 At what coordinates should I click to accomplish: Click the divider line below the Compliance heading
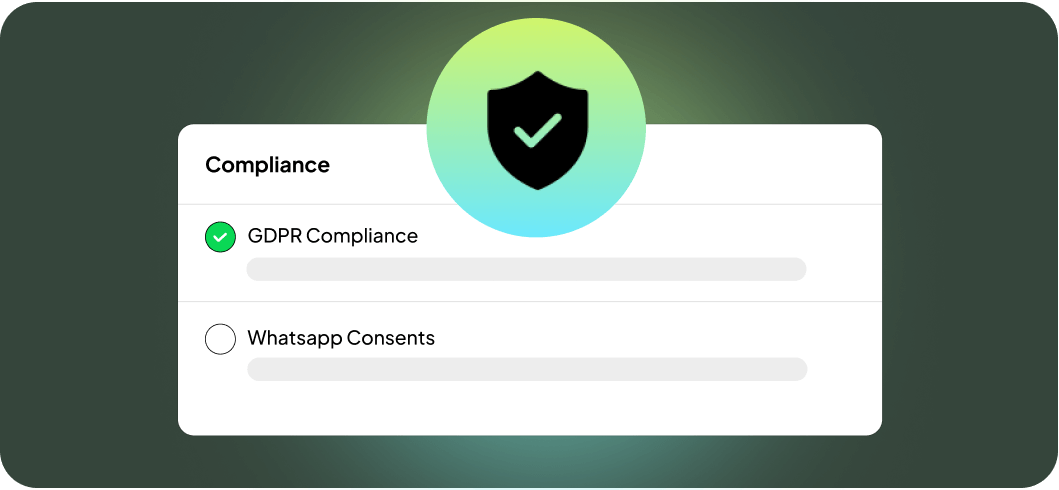click(x=300, y=204)
